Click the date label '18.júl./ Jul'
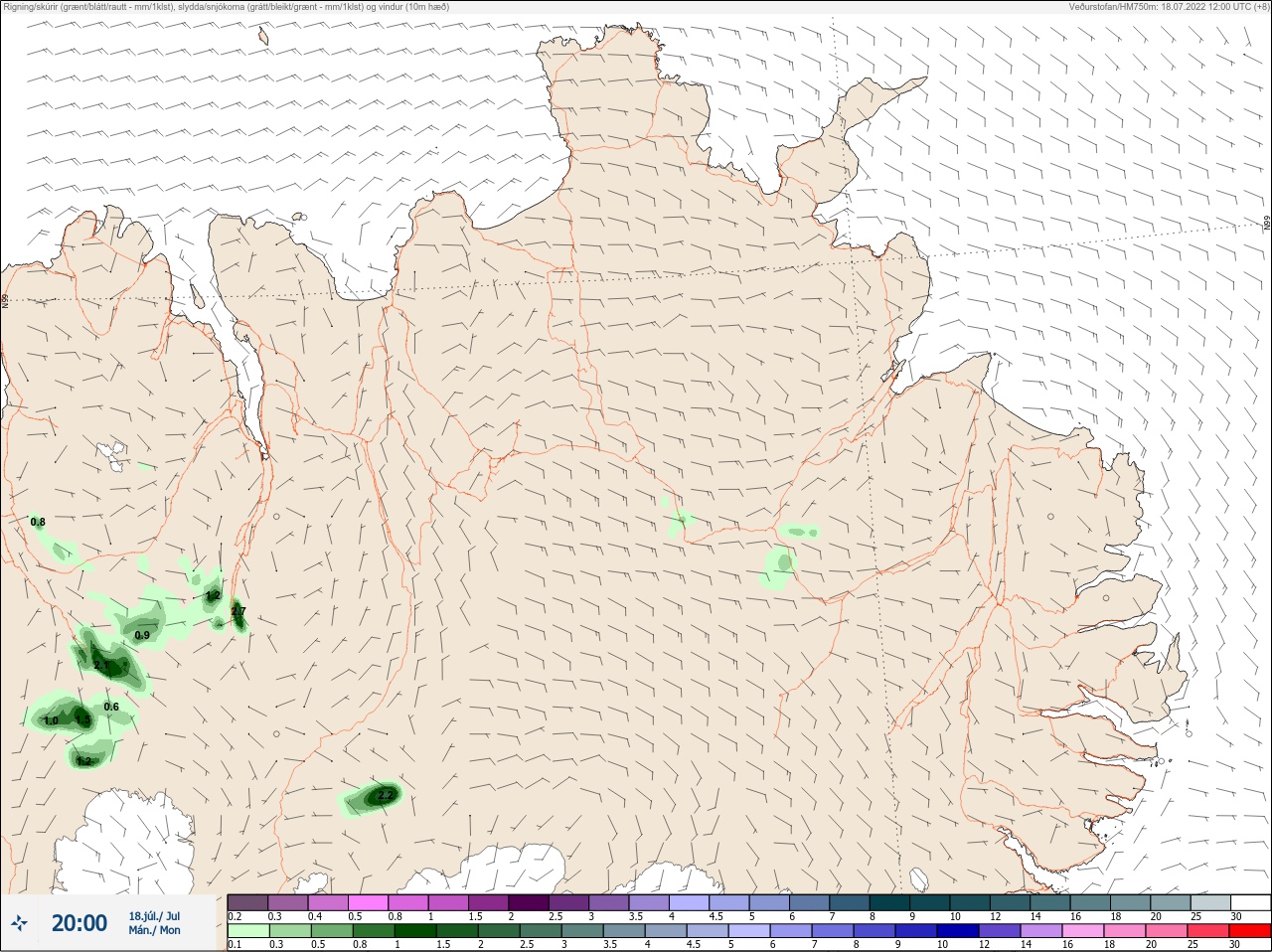This screenshot has height=952, width=1272. [x=154, y=916]
